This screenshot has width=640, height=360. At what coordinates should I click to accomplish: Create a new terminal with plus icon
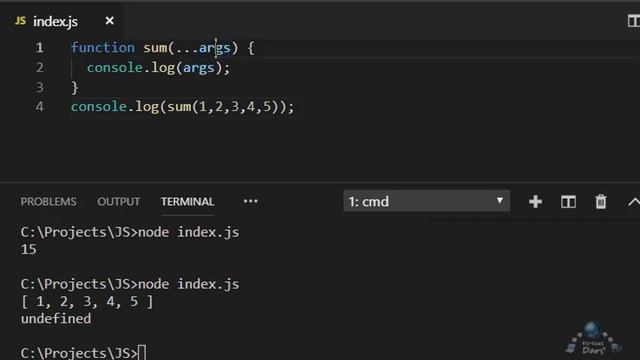pyautogui.click(x=535, y=201)
